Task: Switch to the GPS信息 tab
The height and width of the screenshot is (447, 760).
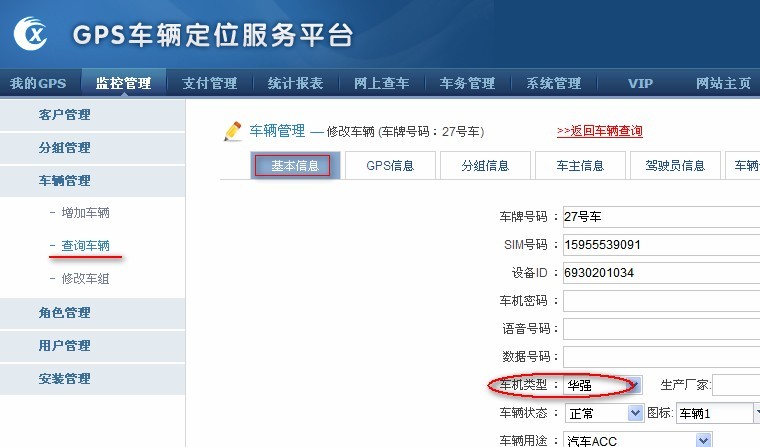Action: click(x=389, y=166)
